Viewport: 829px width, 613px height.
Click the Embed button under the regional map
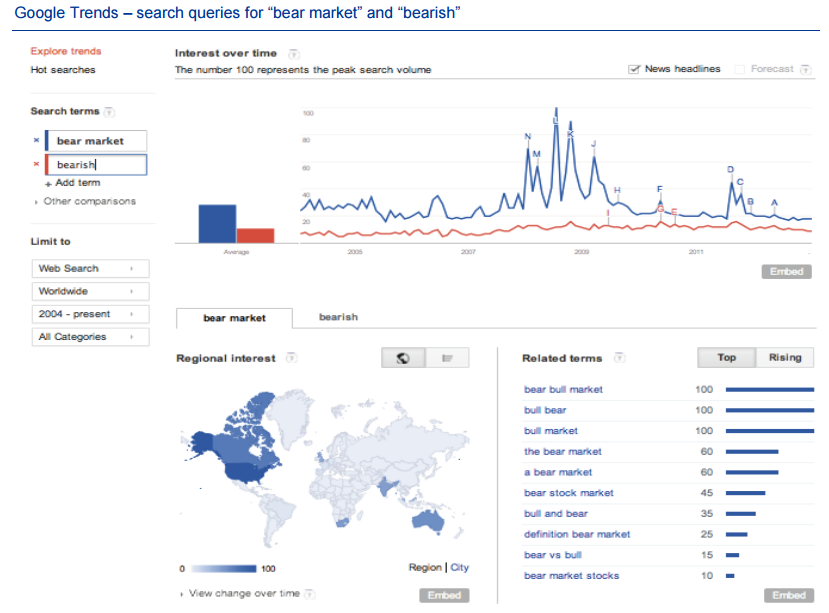pos(444,595)
